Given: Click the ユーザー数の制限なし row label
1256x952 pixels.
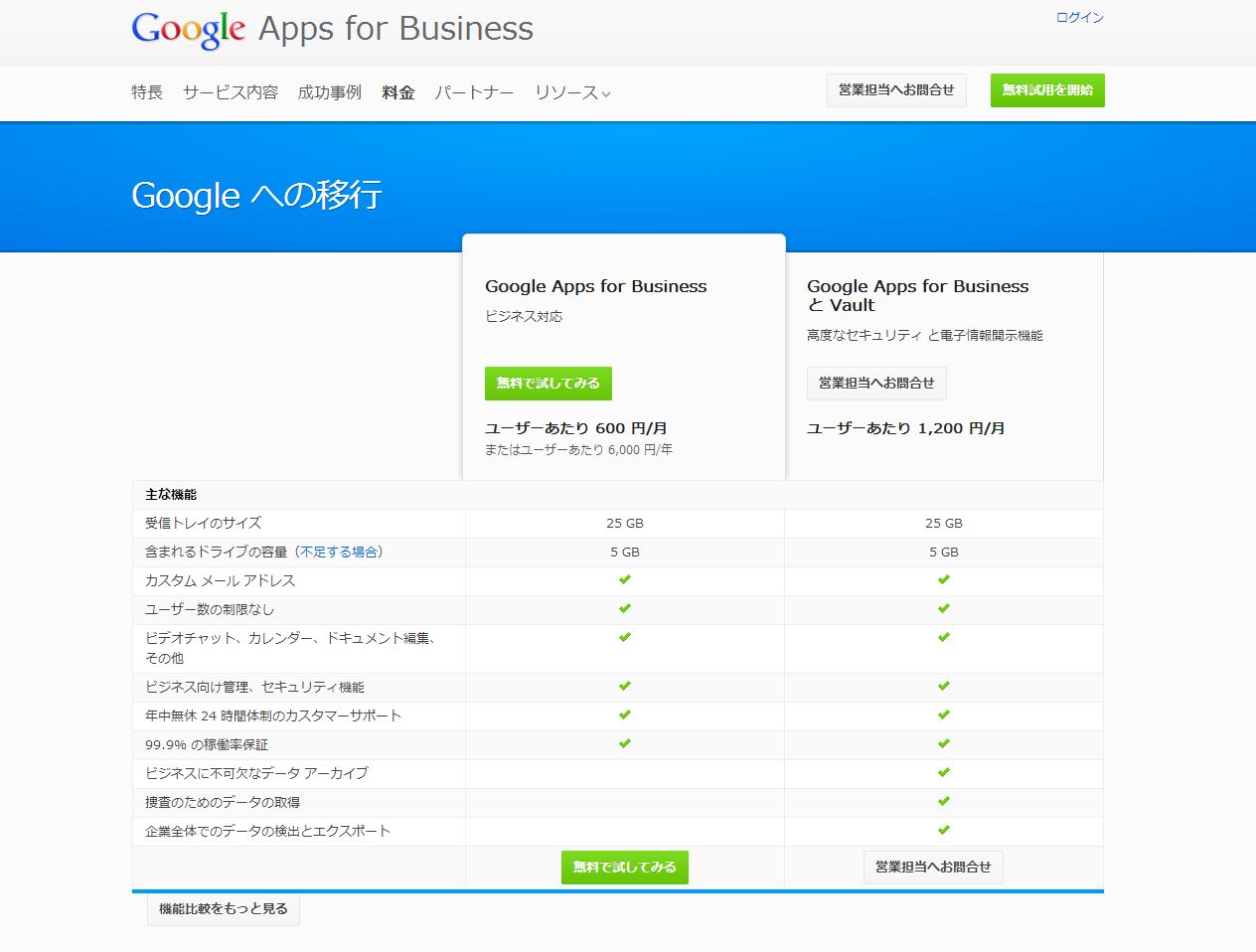Looking at the screenshot, I should 210,609.
